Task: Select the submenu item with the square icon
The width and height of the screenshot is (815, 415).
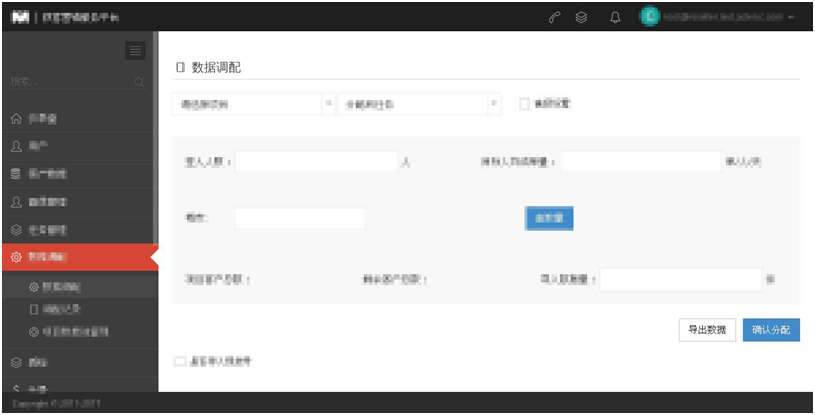Action: tap(78, 309)
